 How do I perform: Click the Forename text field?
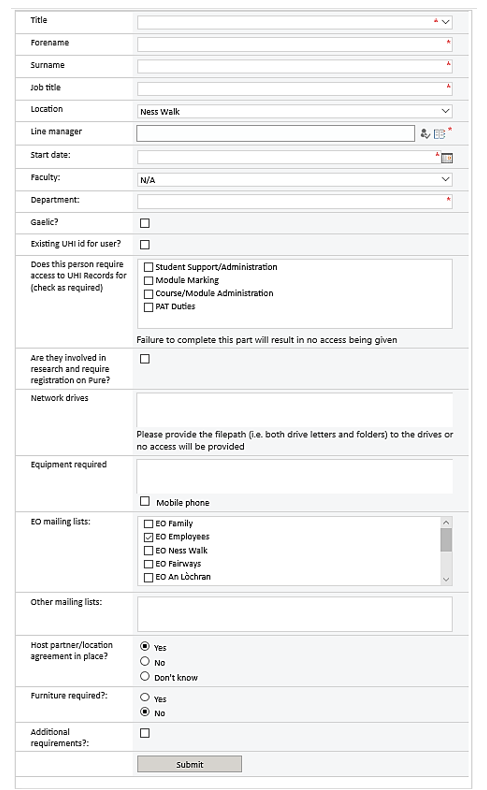(x=295, y=44)
